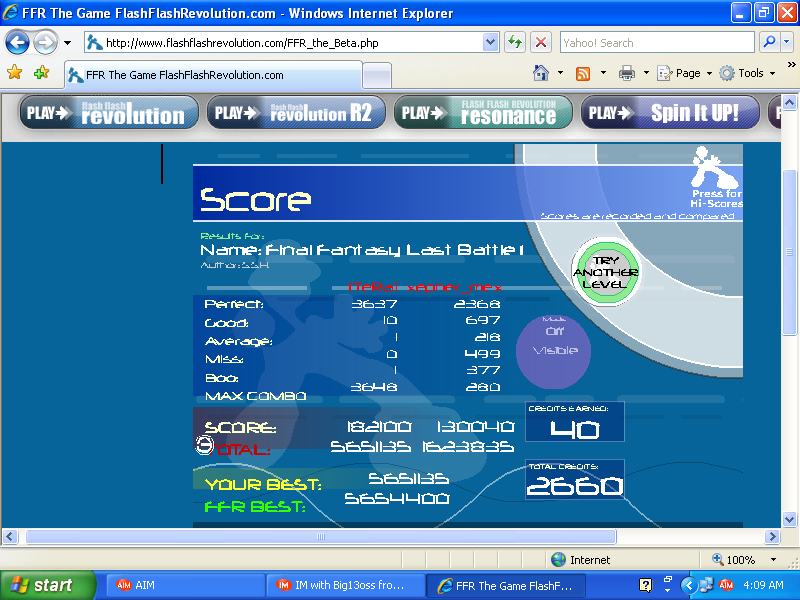Viewport: 800px width, 600px height.
Task: Open the search provider dropdown arrow
Action: point(787,43)
